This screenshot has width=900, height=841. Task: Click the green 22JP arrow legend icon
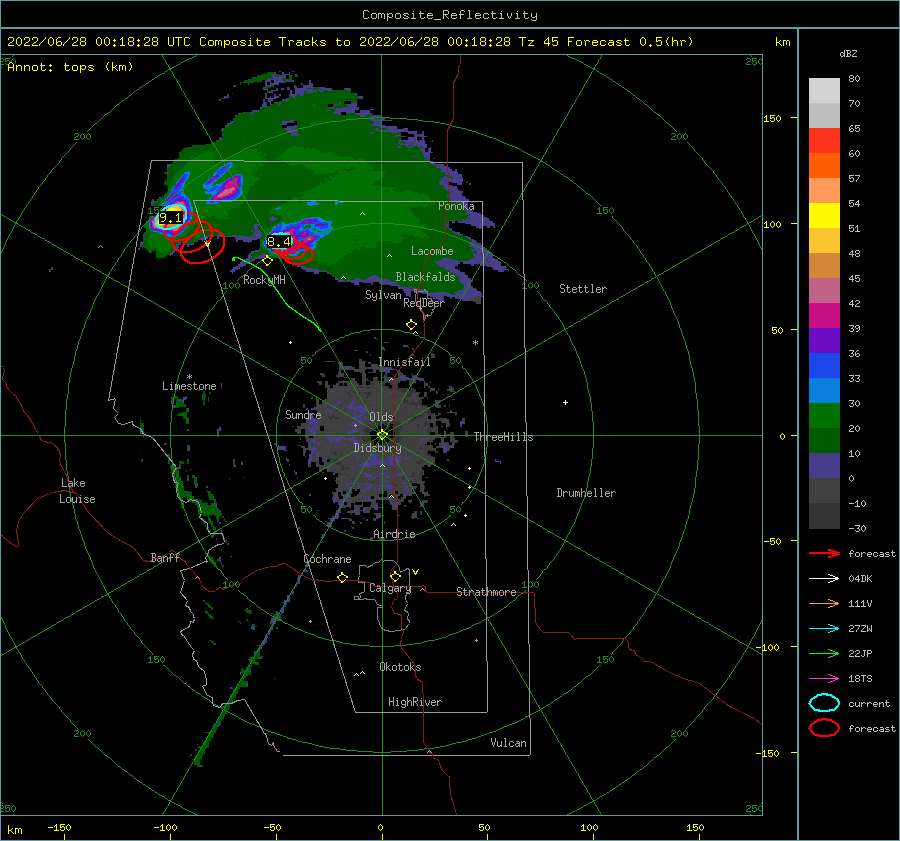824,653
